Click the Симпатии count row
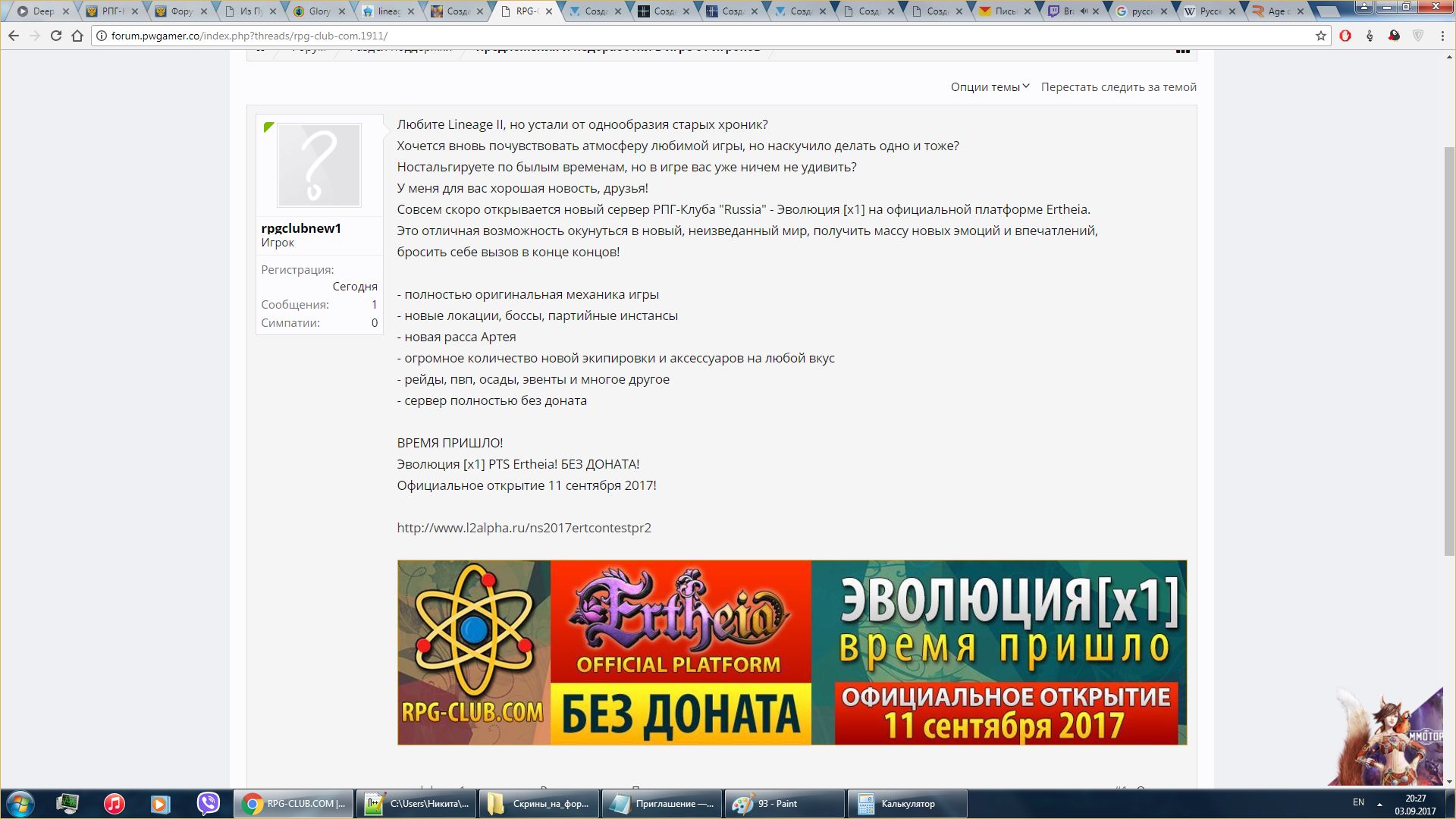The height and width of the screenshot is (819, 1456). point(319,323)
